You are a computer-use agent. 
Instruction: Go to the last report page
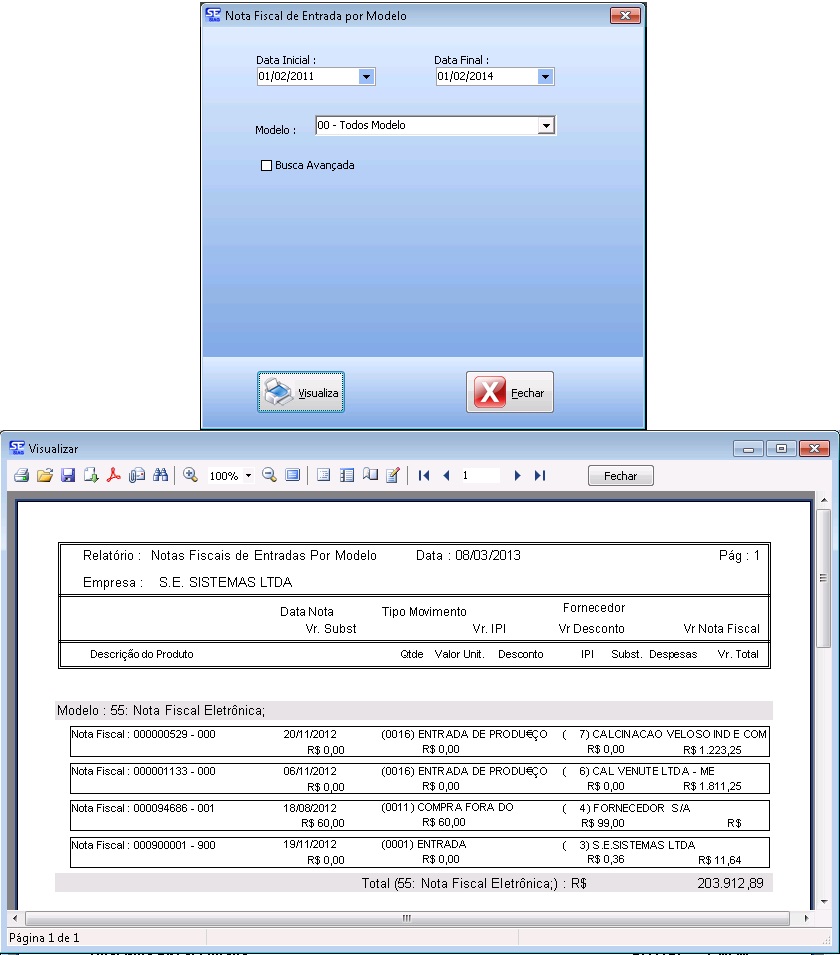coord(540,476)
